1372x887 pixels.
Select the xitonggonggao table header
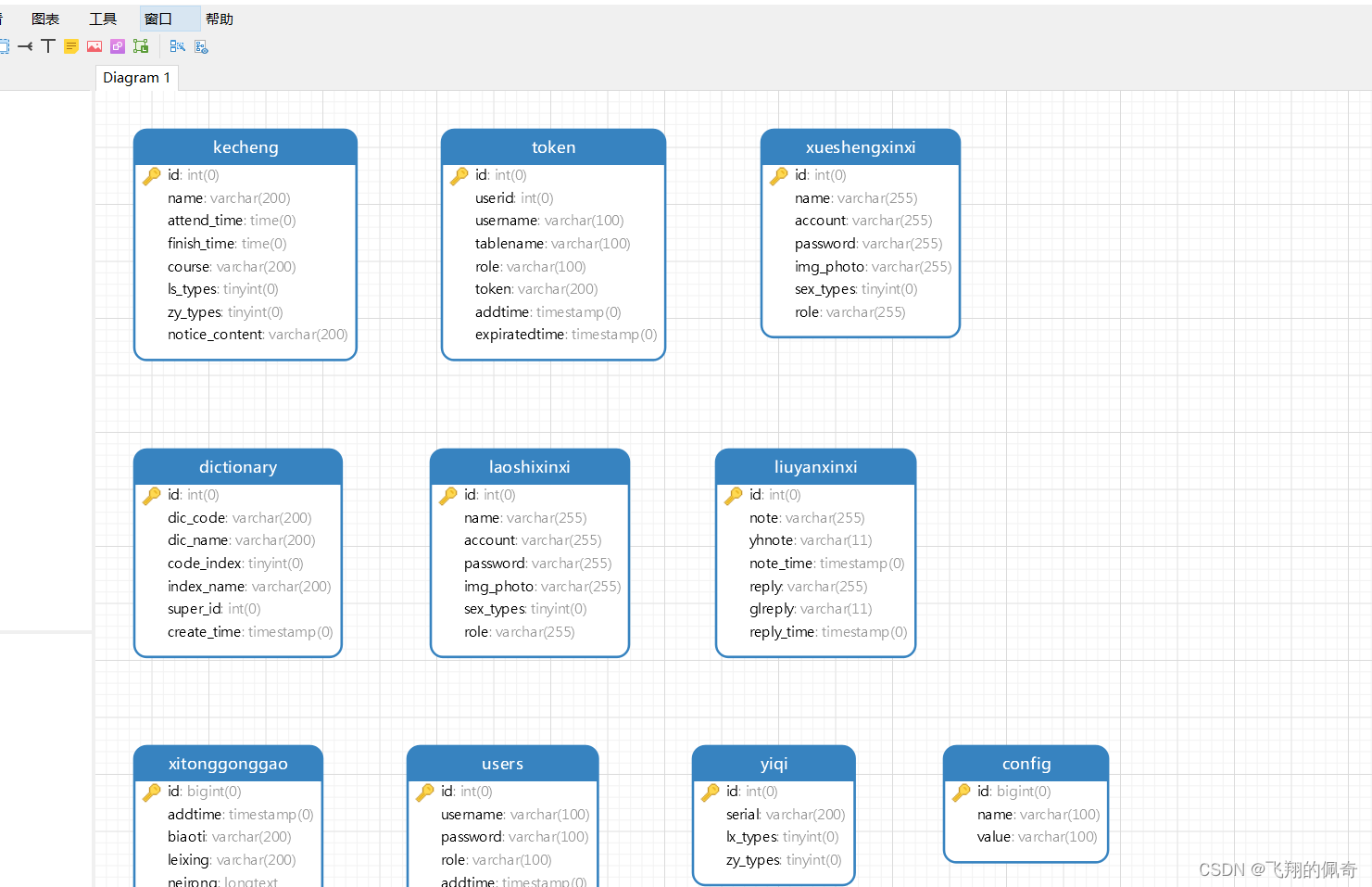point(228,764)
